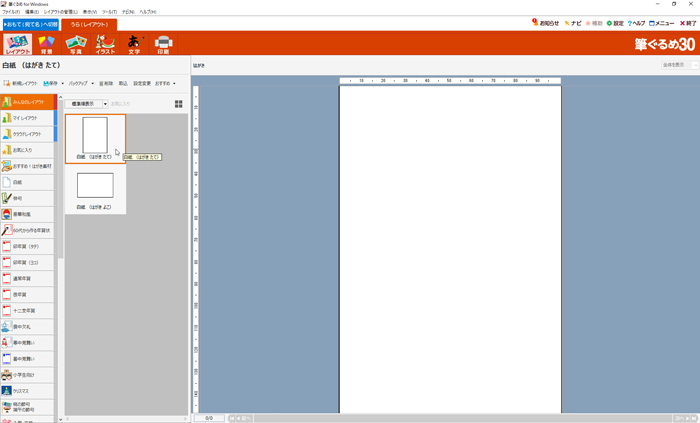The image size is (700, 423).
Task: Switch to the grid thumbnail view
Action: coord(179,104)
